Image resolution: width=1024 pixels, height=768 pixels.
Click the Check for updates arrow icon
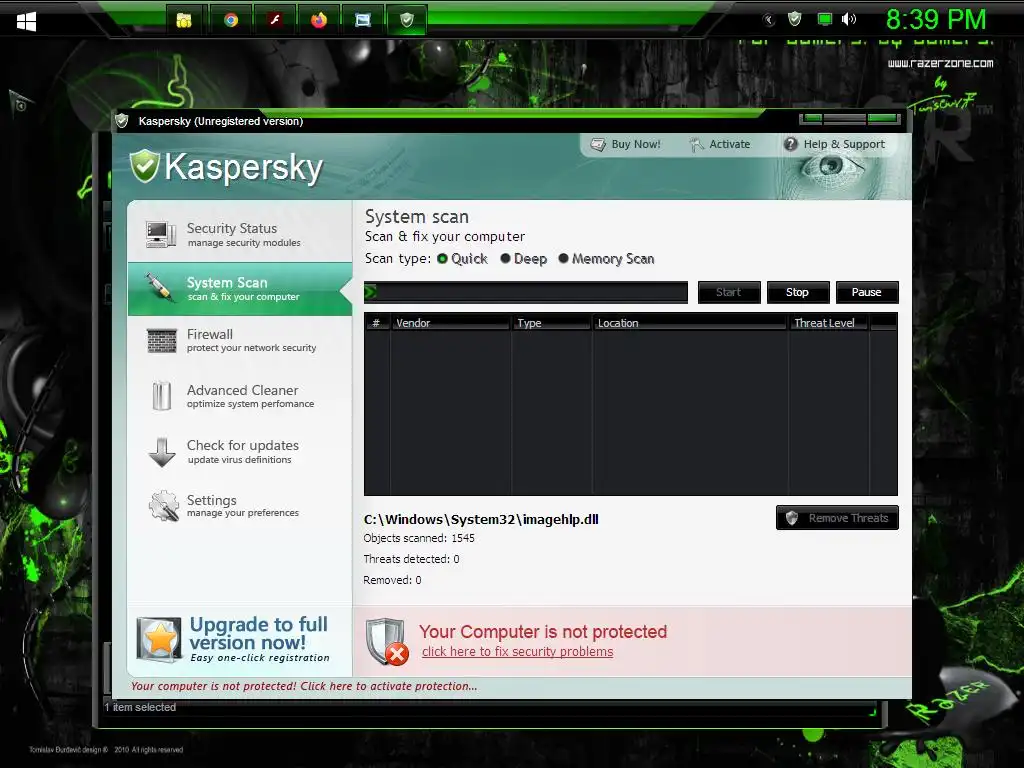[x=162, y=452]
